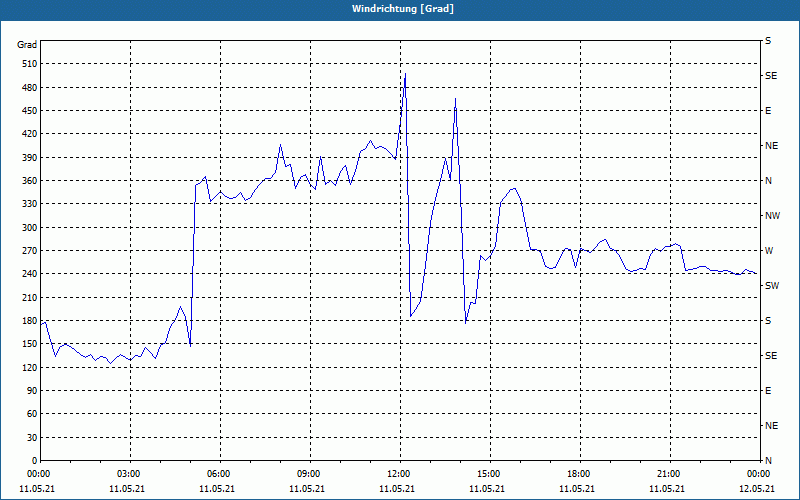Click the 11.05.21 date under 06:00

(x=217, y=489)
